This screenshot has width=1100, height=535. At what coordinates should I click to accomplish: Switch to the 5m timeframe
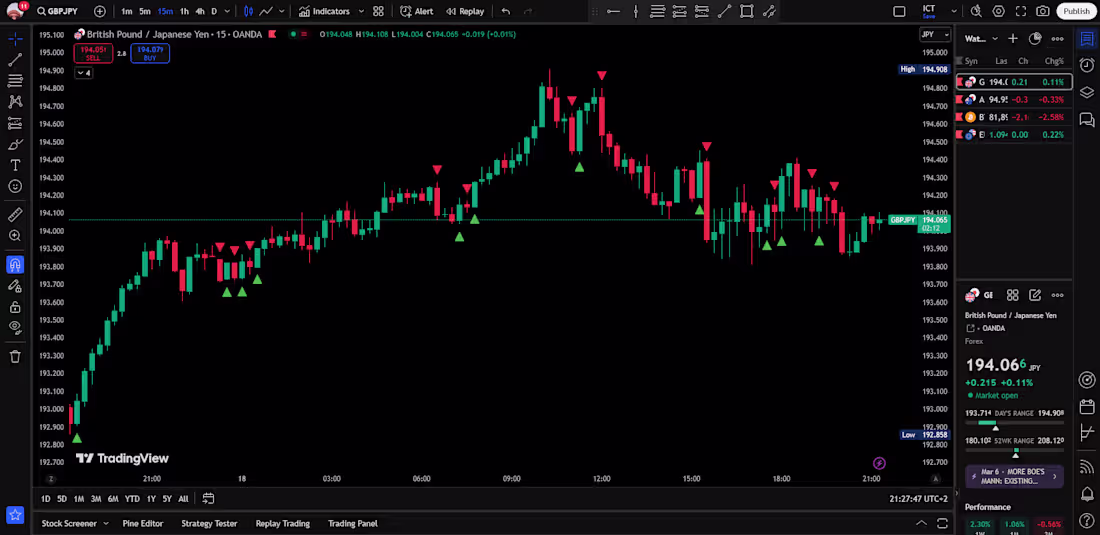tap(145, 11)
